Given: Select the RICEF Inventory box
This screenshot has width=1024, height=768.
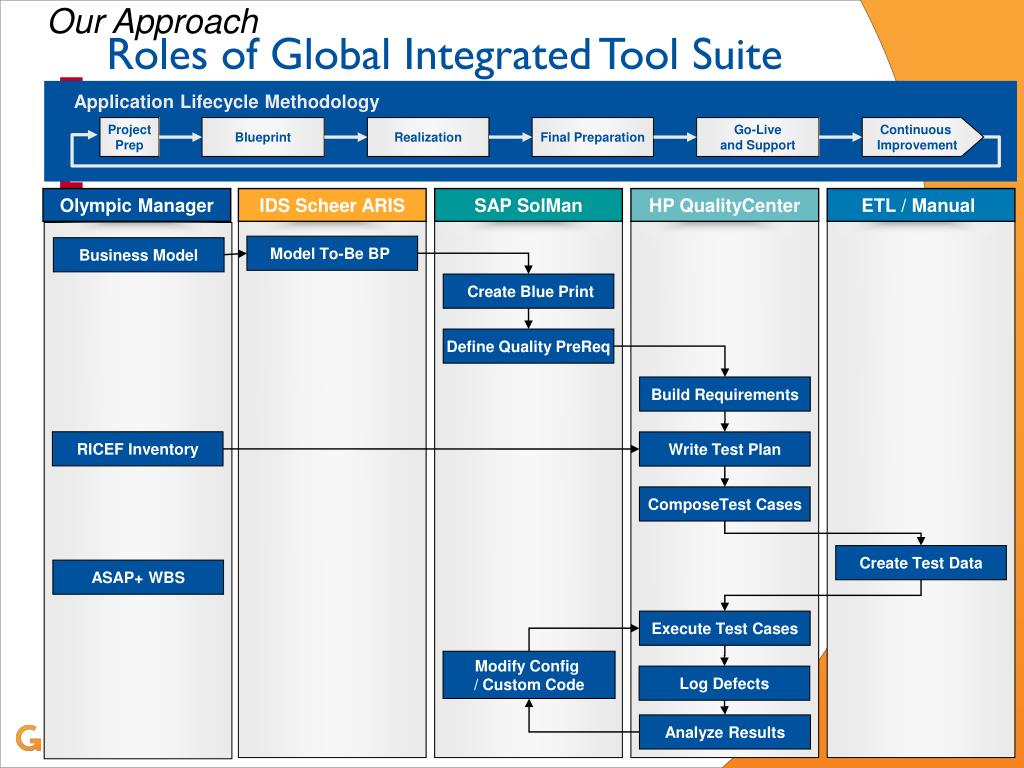Looking at the screenshot, I should click(138, 449).
